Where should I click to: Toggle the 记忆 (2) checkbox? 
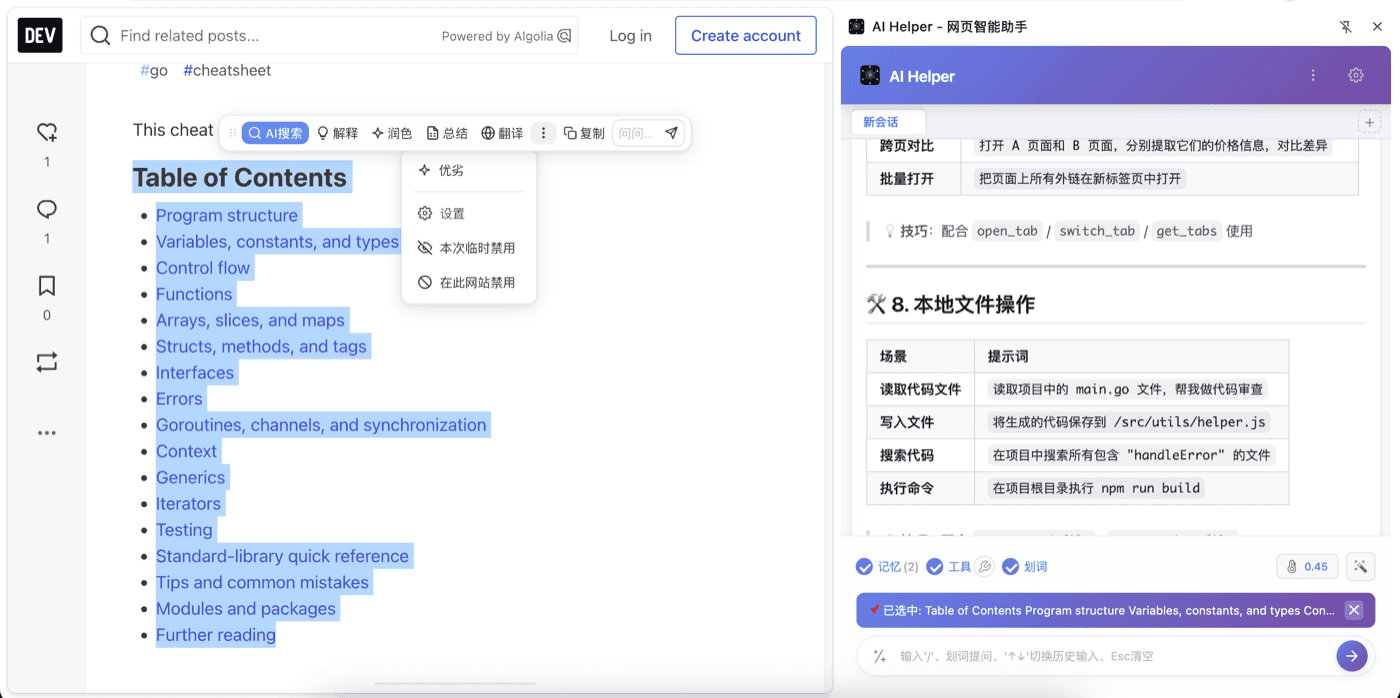pos(864,567)
